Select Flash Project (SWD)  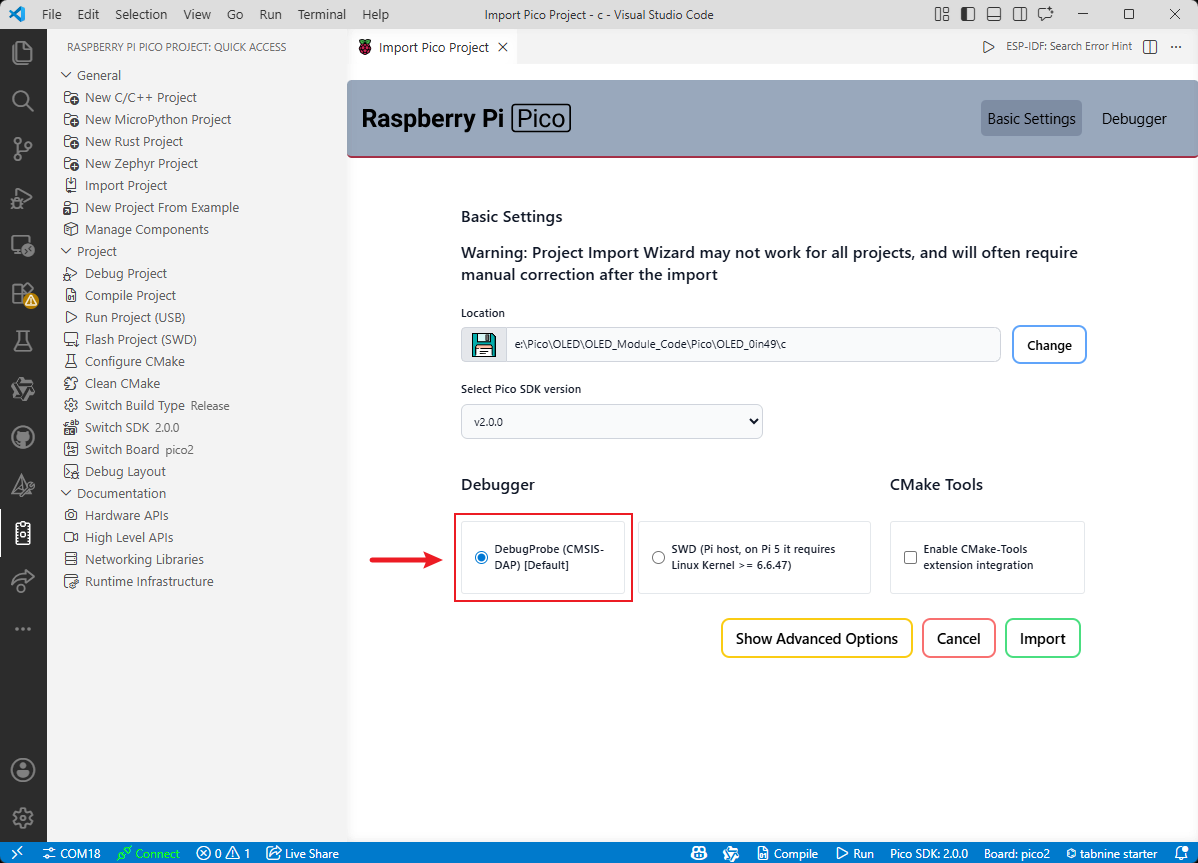141,339
